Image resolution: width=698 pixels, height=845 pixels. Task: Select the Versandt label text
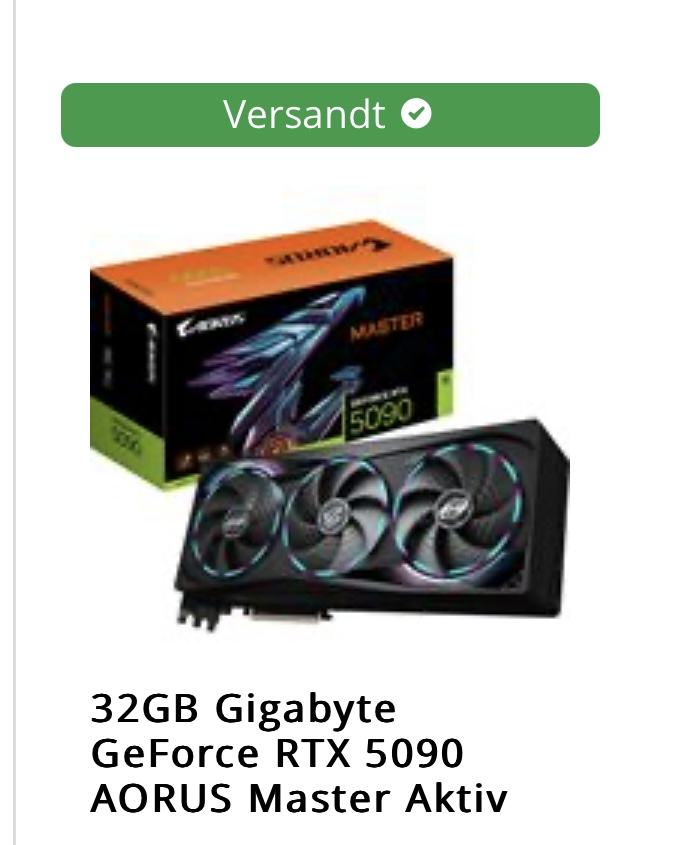[x=305, y=114]
